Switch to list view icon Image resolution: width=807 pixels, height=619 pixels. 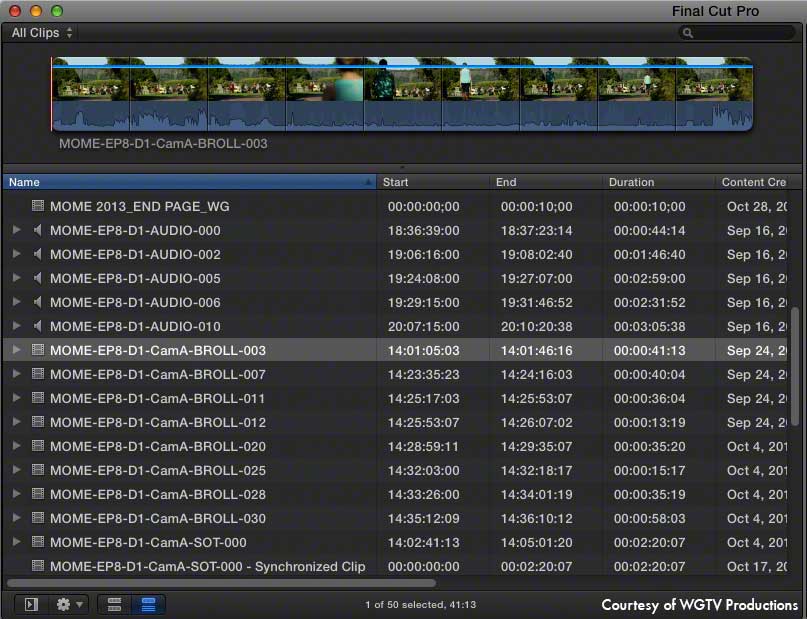click(x=148, y=605)
